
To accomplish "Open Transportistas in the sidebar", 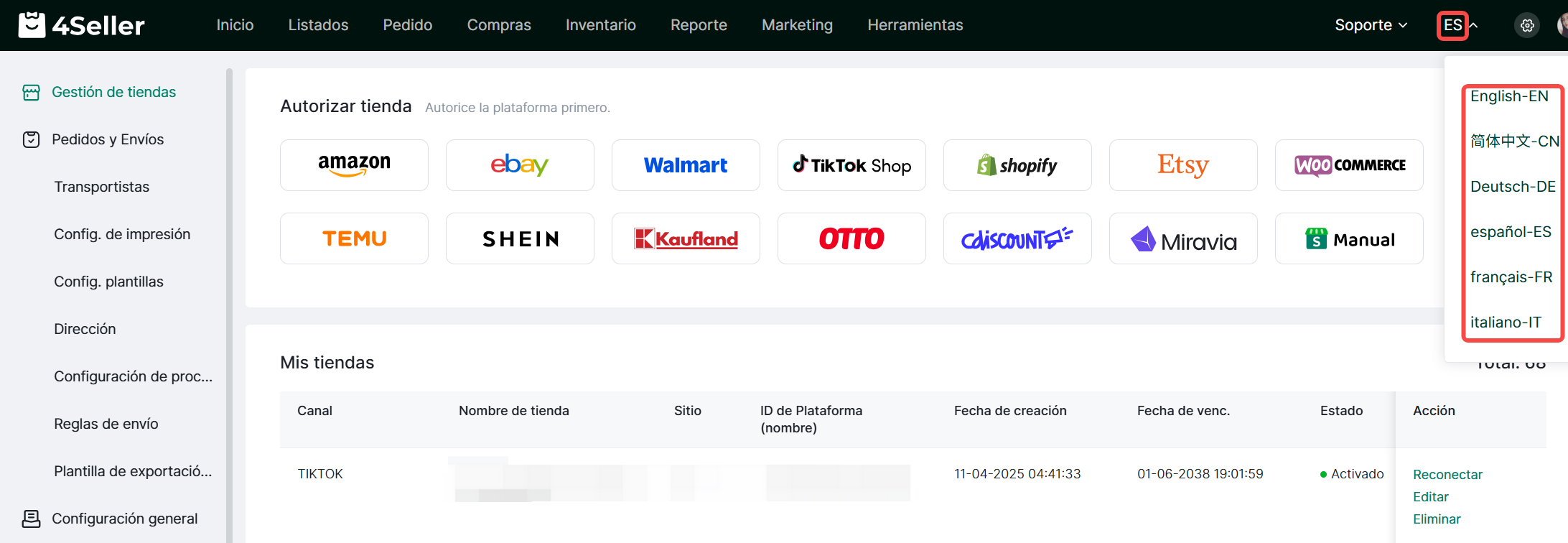I will pyautogui.click(x=101, y=187).
